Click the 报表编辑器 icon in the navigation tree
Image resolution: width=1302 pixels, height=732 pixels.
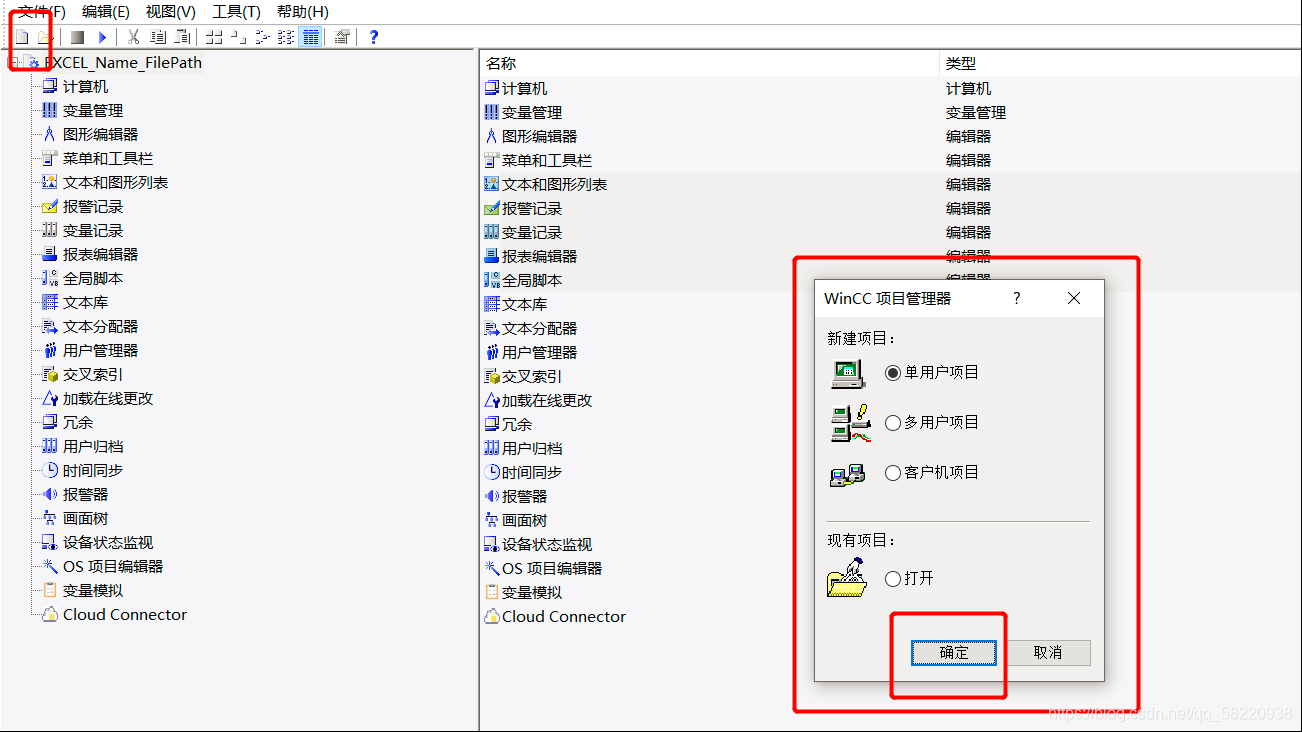coord(50,255)
